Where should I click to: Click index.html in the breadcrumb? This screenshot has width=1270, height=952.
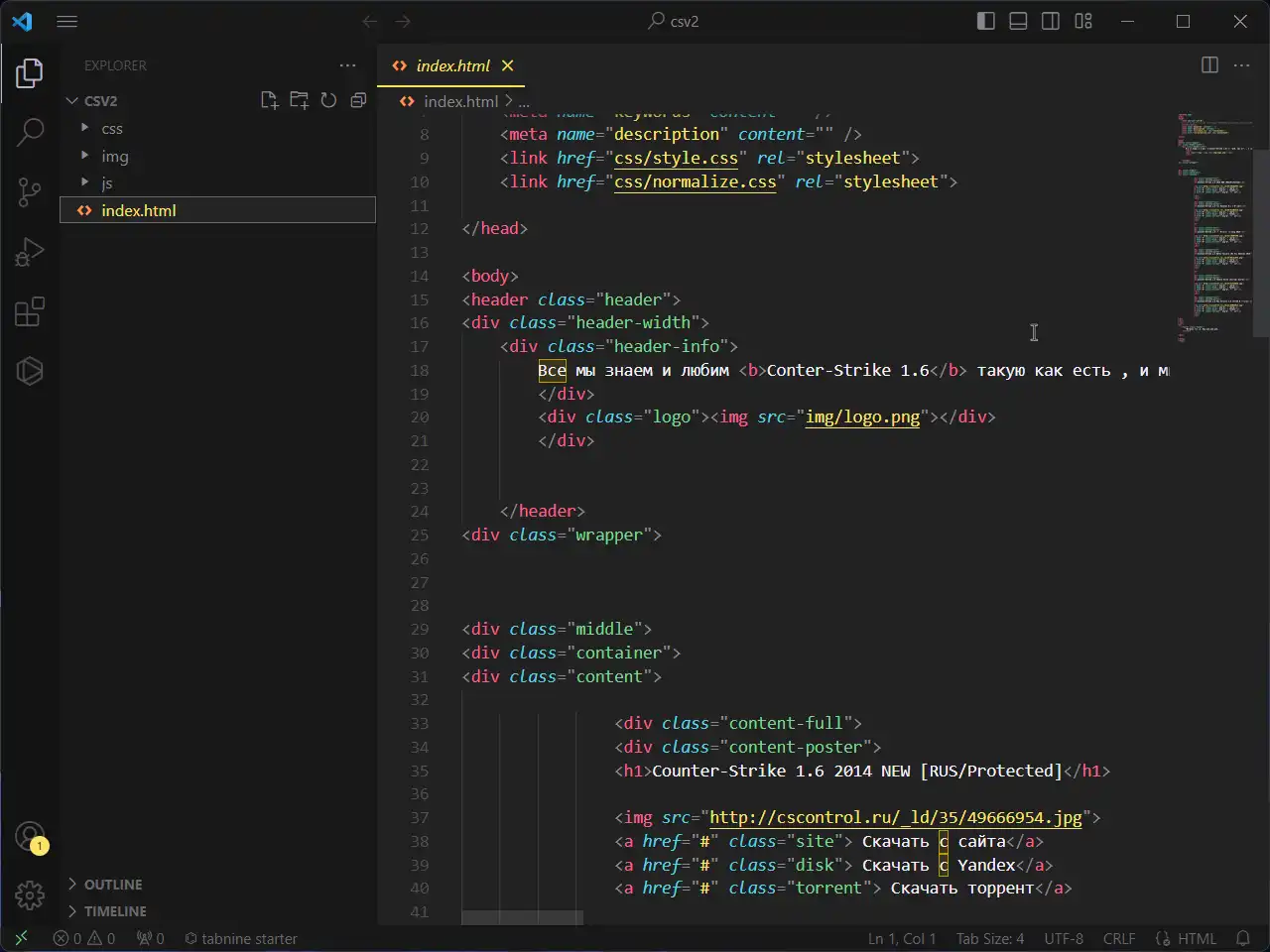pos(460,101)
